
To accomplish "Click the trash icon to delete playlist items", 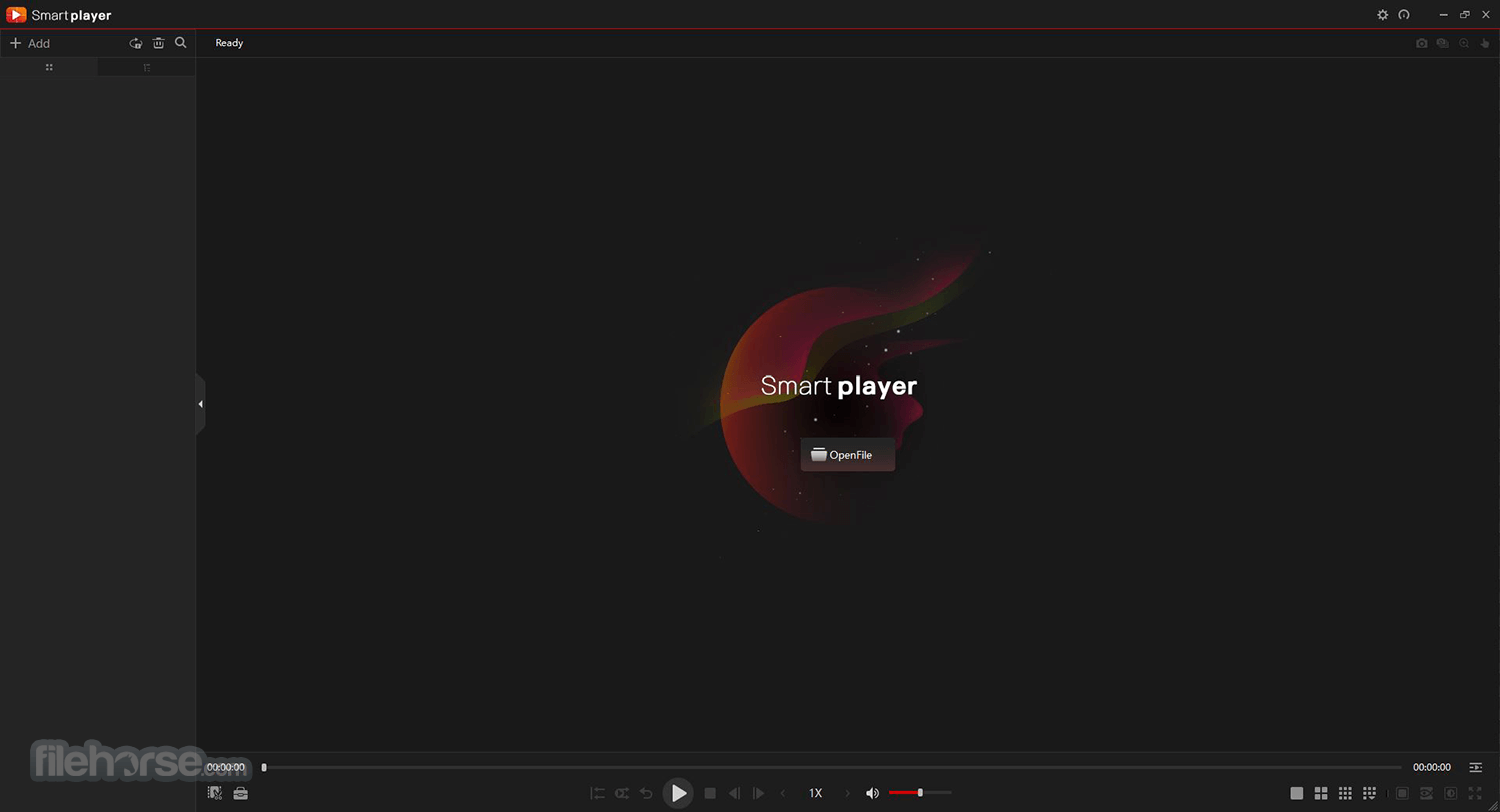I will [158, 43].
